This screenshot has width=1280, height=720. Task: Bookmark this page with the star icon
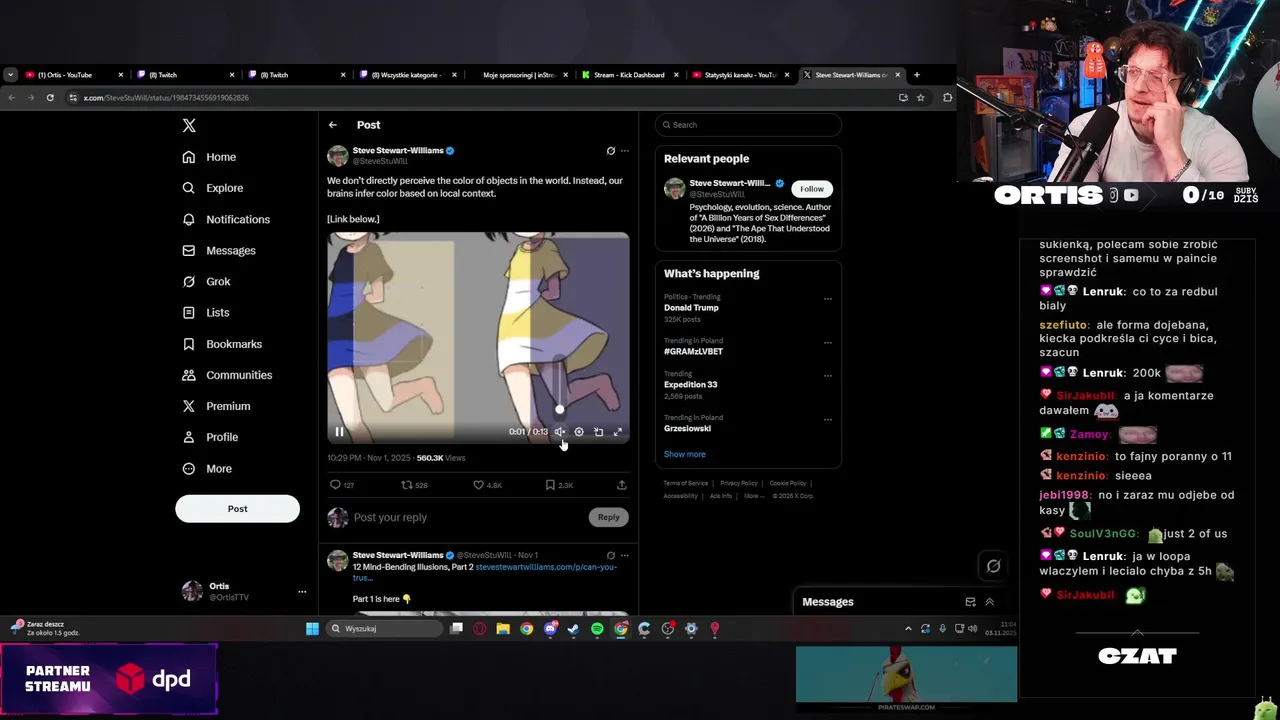921,98
